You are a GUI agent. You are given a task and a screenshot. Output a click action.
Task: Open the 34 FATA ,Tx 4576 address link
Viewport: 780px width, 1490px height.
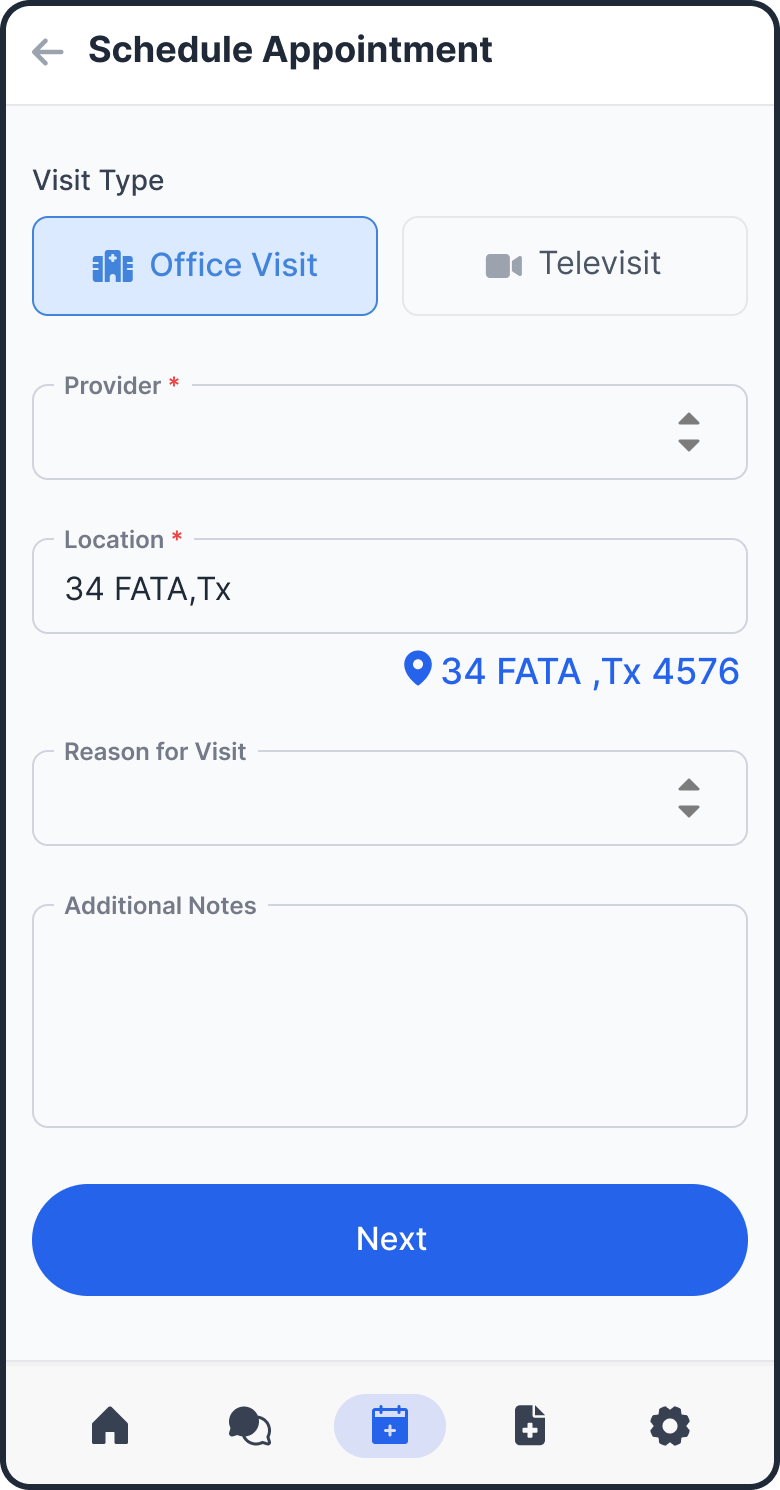click(x=590, y=671)
